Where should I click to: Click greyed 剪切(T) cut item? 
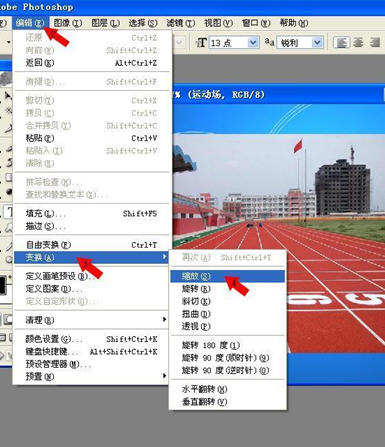tap(91, 100)
